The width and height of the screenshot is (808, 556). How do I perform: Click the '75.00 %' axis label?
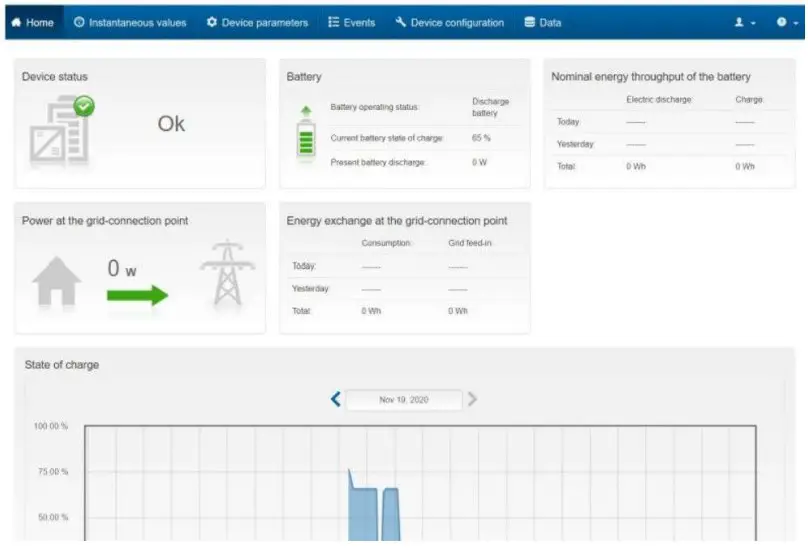(x=53, y=471)
